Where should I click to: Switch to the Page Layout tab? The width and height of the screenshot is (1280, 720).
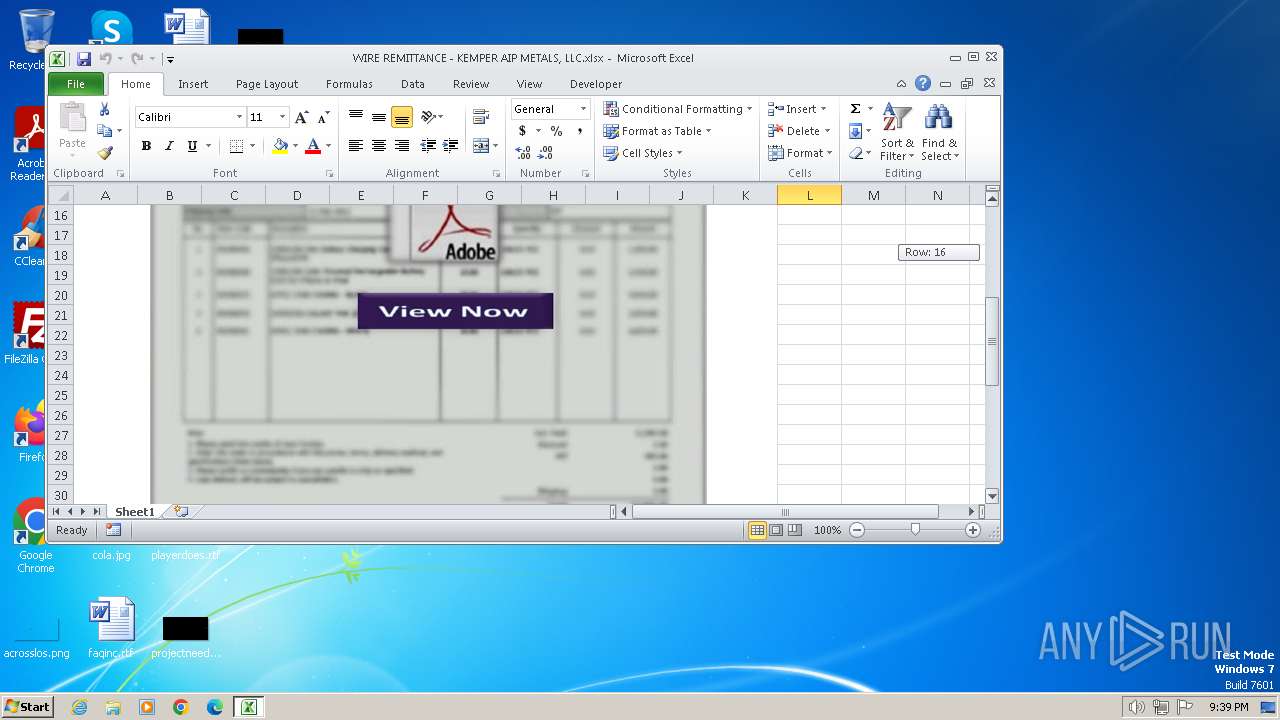(267, 84)
